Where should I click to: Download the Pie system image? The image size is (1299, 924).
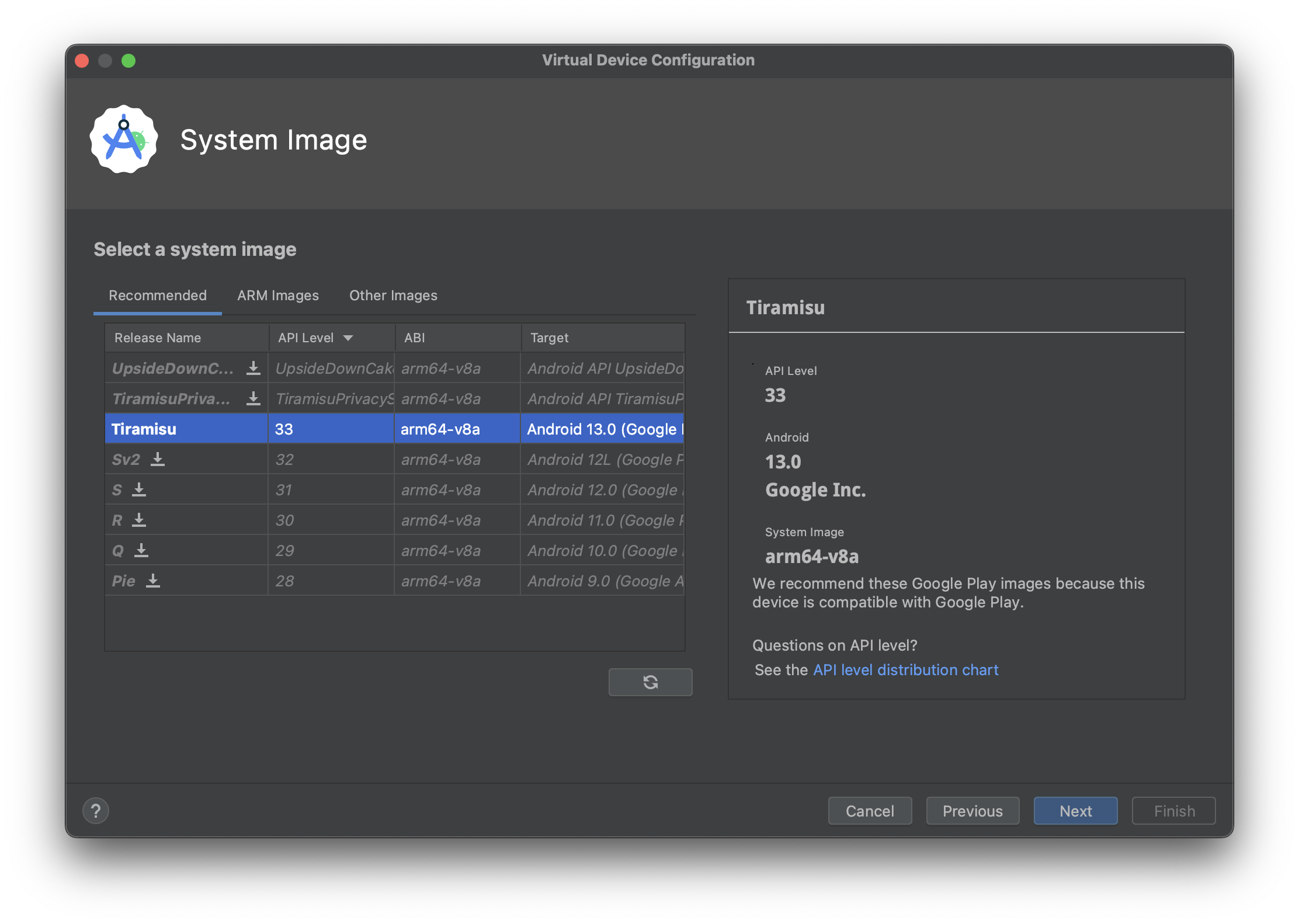pyautogui.click(x=152, y=581)
